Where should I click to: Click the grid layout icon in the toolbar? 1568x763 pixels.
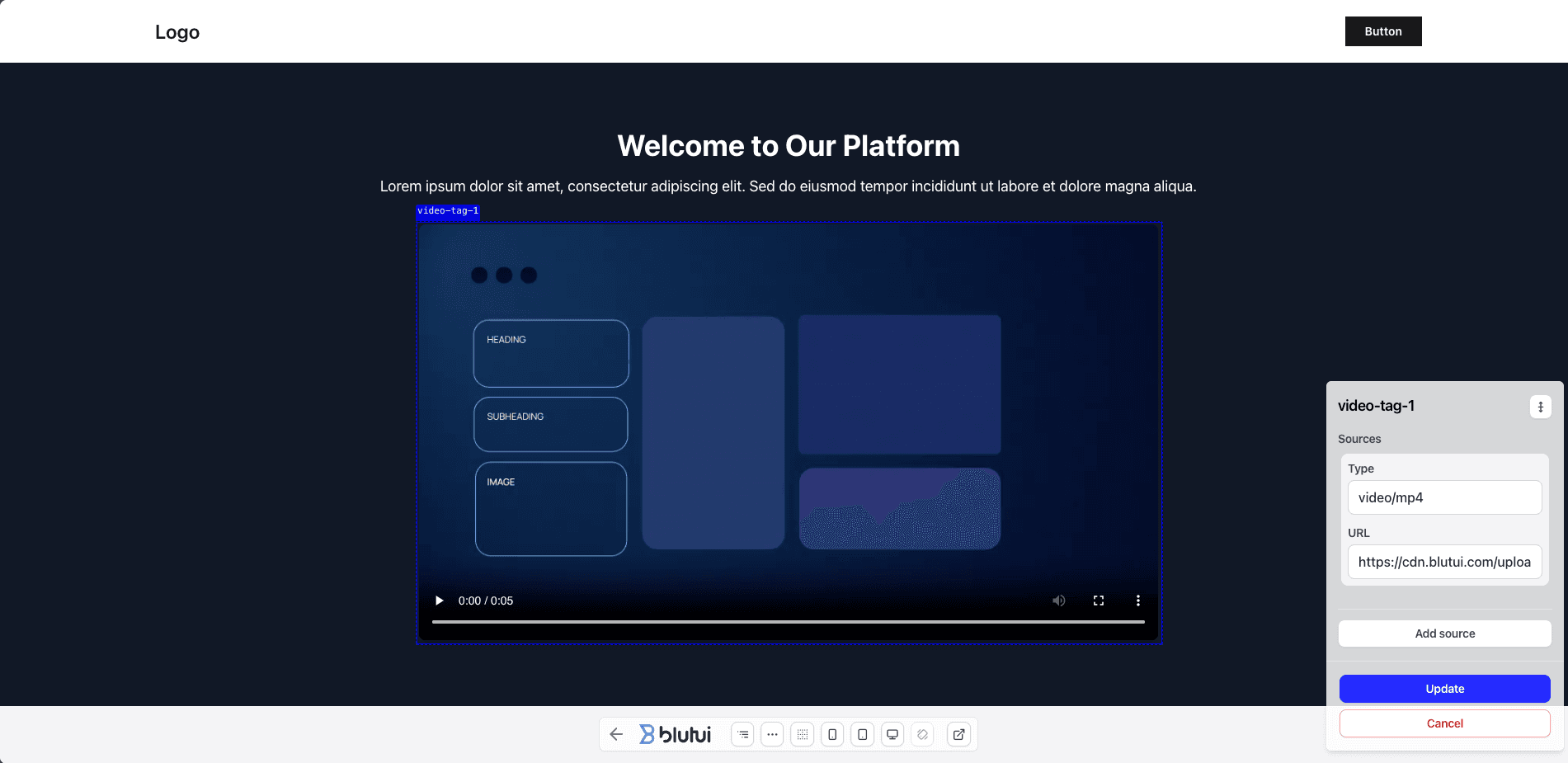coord(802,734)
